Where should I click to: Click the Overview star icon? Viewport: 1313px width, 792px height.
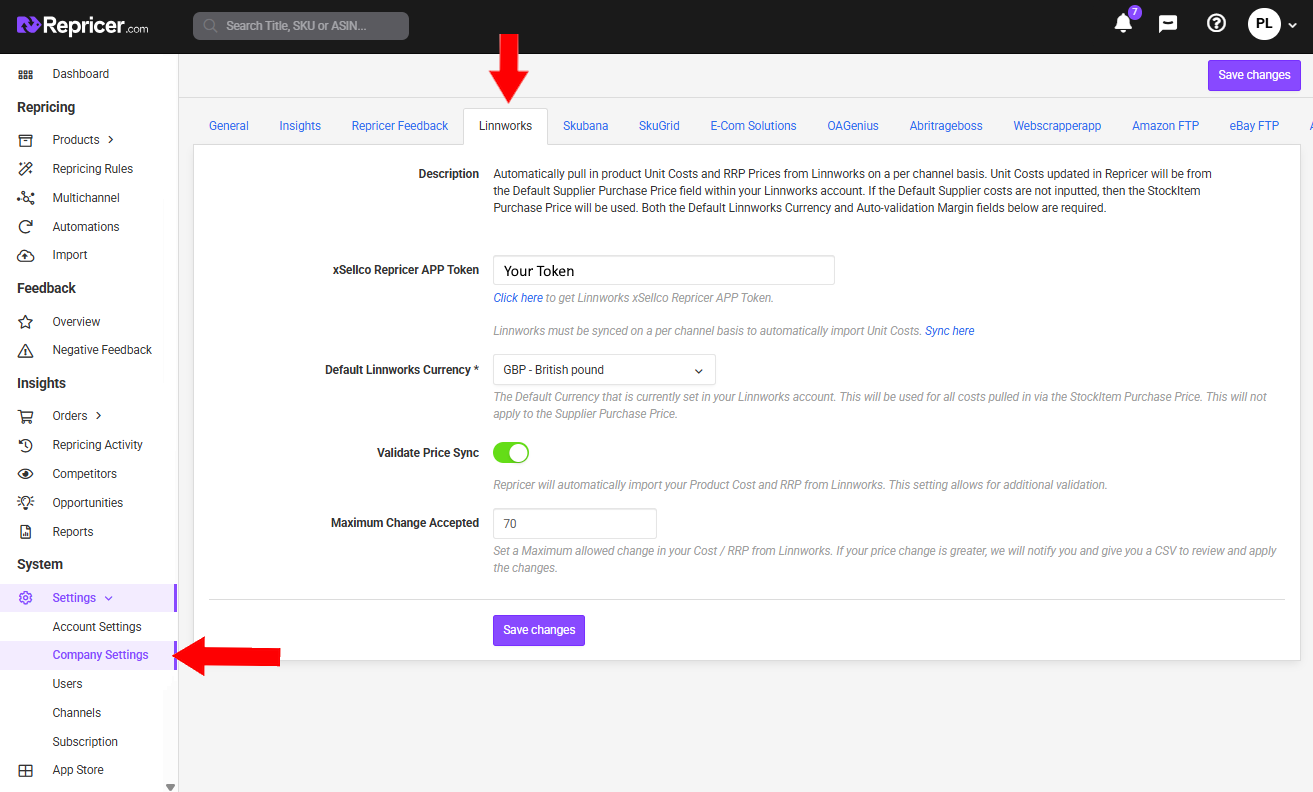pos(26,322)
